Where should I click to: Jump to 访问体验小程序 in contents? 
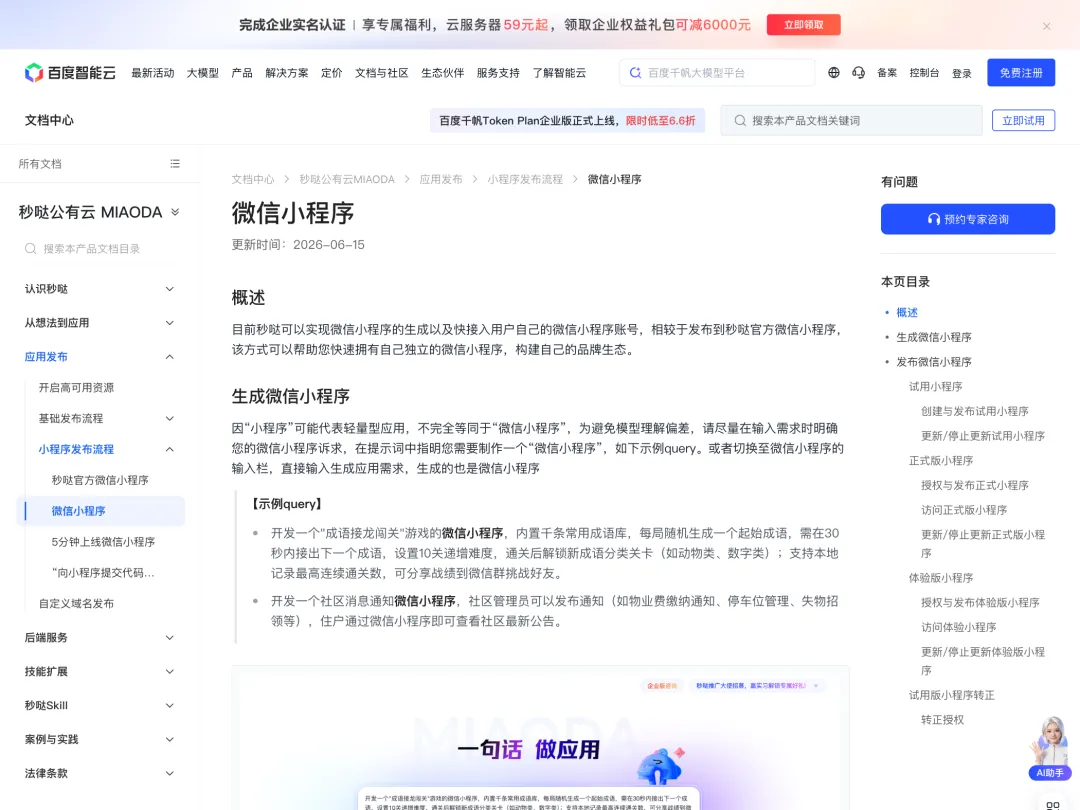coord(959,627)
